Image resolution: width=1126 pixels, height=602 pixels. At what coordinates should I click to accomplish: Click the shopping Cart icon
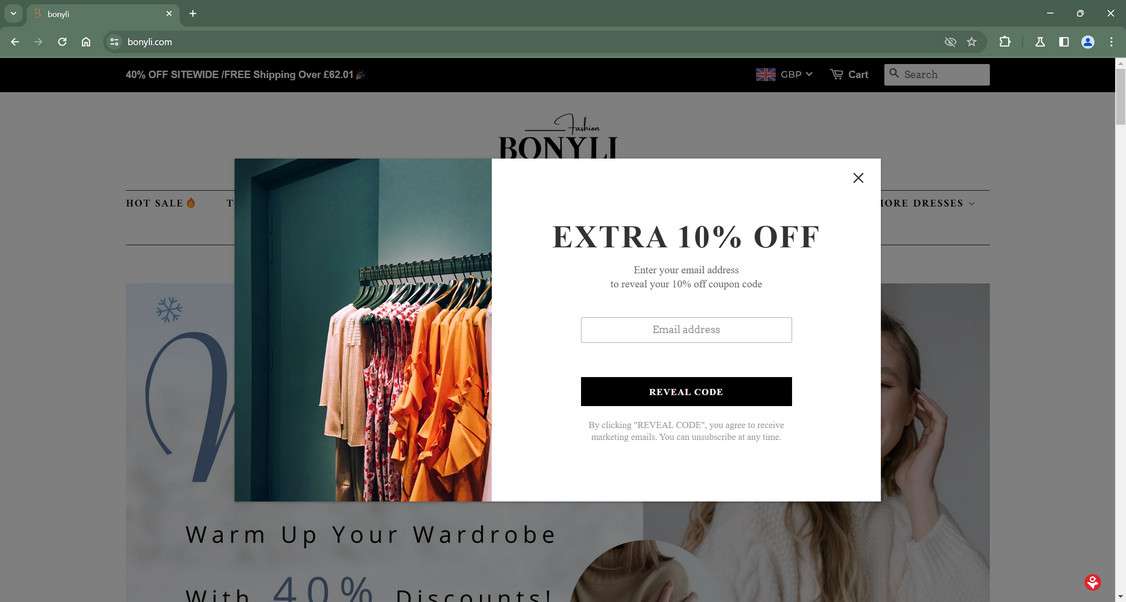(x=837, y=74)
